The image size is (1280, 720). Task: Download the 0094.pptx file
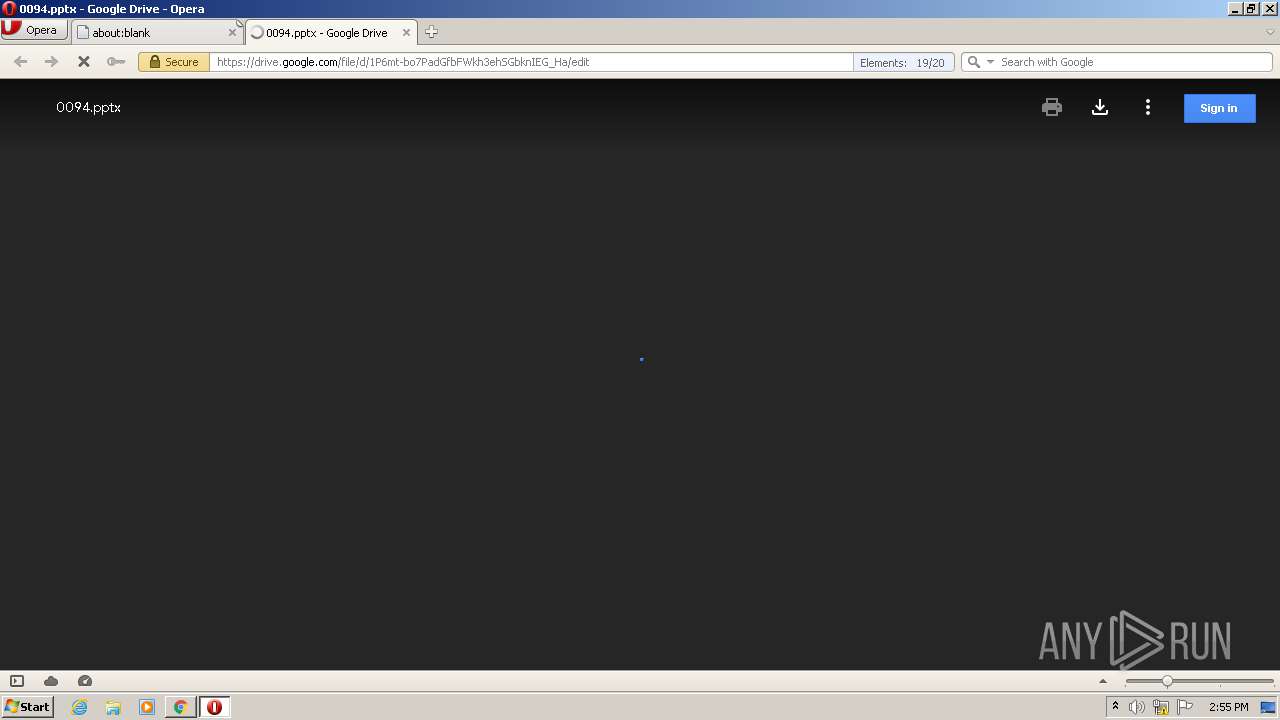tap(1100, 107)
